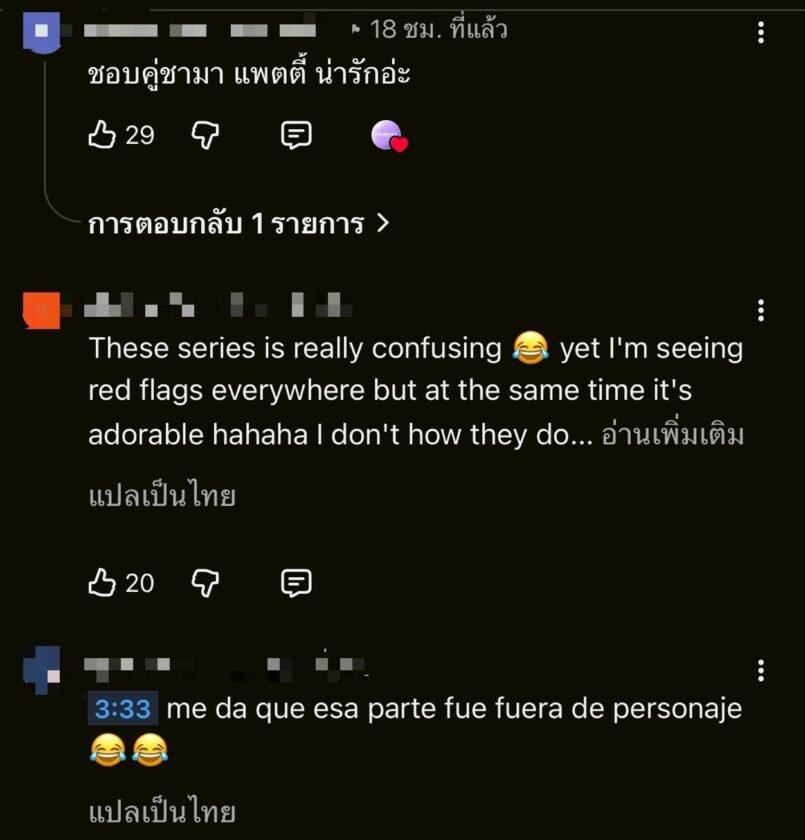Like the 'These series is really confusing' comment
The image size is (805, 840).
point(102,582)
